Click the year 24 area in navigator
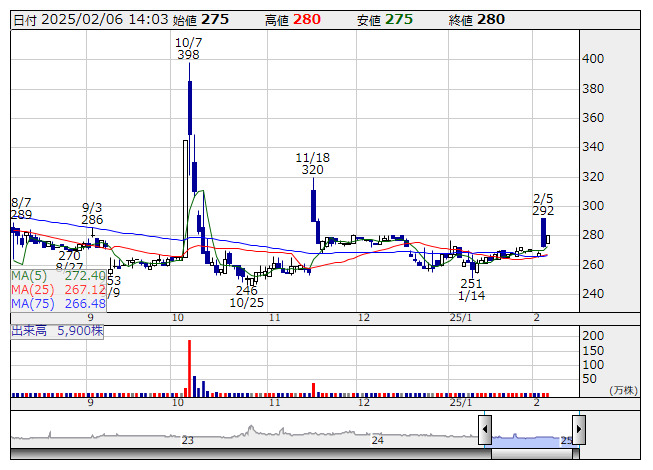Viewport: 653px width, 470px height. pyautogui.click(x=377, y=439)
